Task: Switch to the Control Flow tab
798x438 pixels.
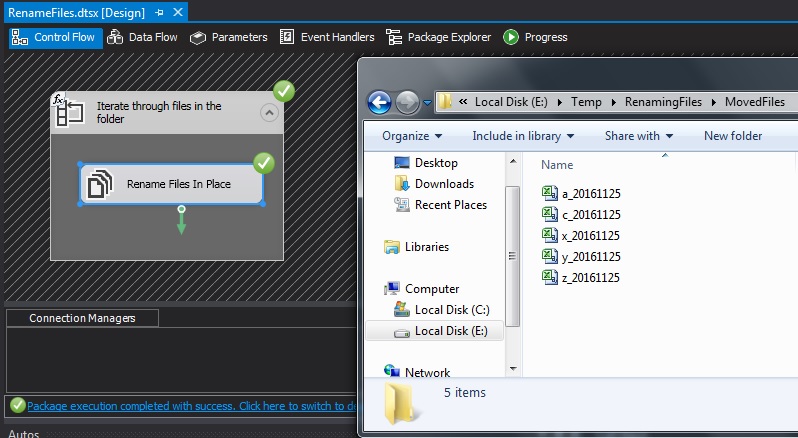Action: coord(55,38)
